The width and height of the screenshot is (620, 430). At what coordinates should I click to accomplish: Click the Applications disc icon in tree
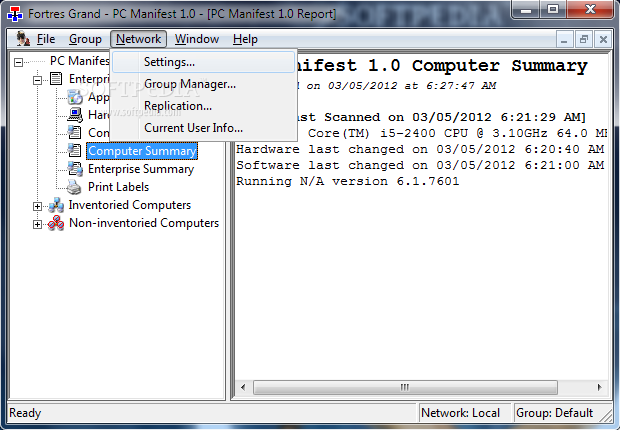tap(75, 97)
